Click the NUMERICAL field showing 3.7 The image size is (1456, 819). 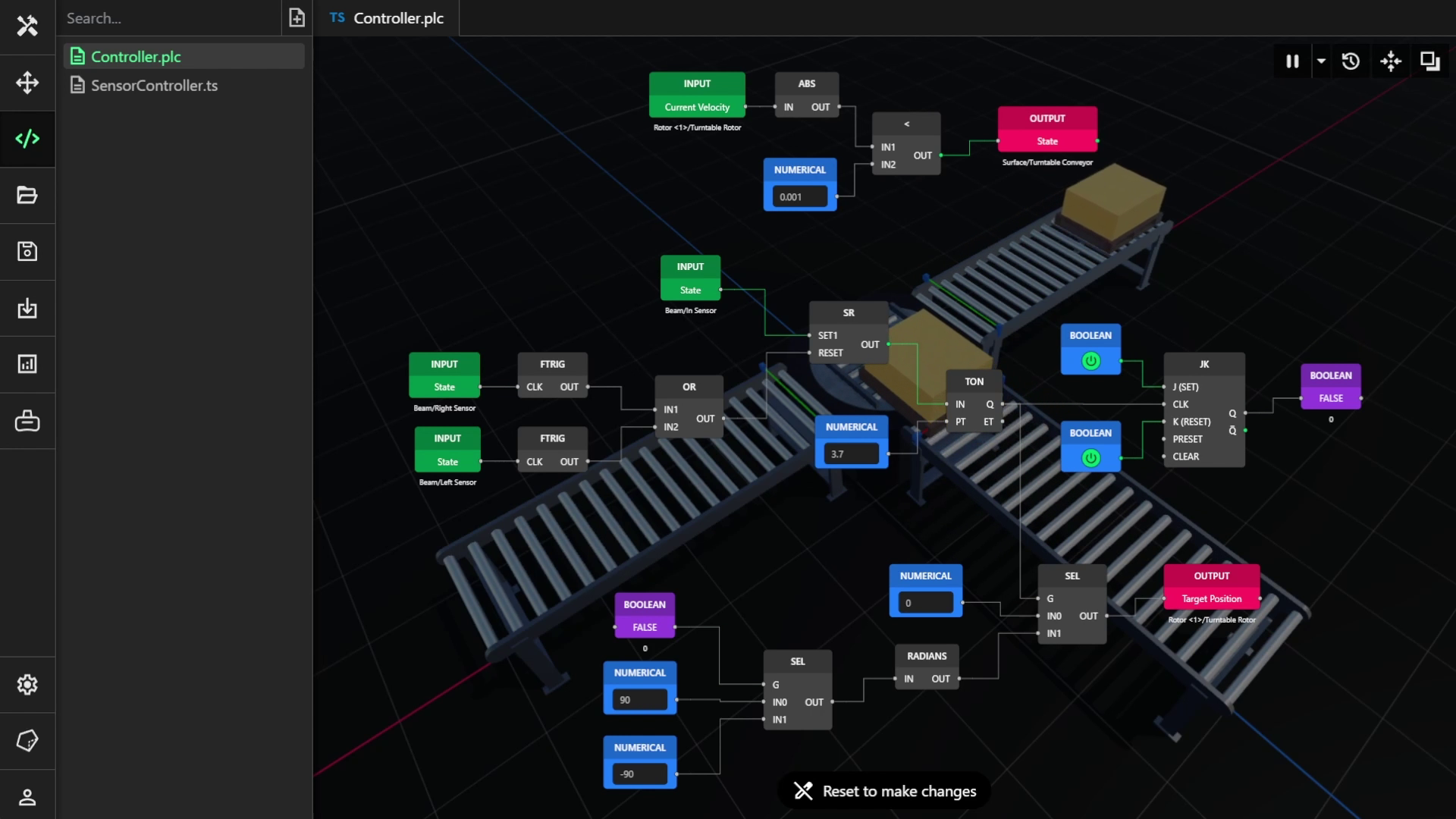[851, 453]
